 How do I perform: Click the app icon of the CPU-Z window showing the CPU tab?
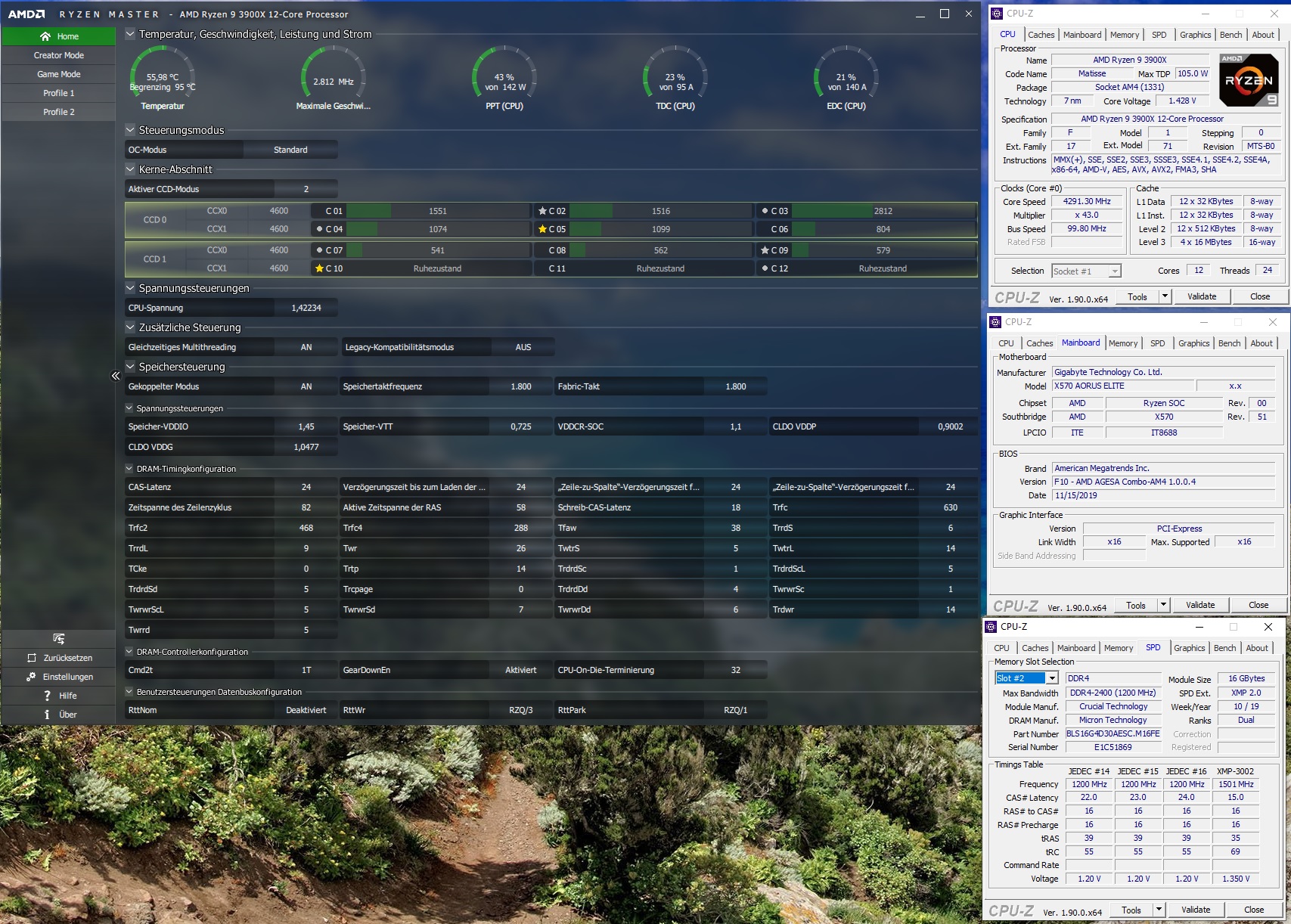997,14
